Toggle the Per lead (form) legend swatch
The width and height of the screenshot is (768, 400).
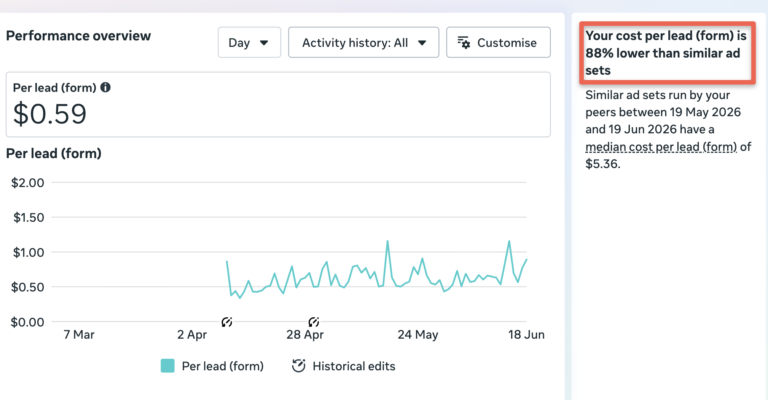[x=168, y=366]
